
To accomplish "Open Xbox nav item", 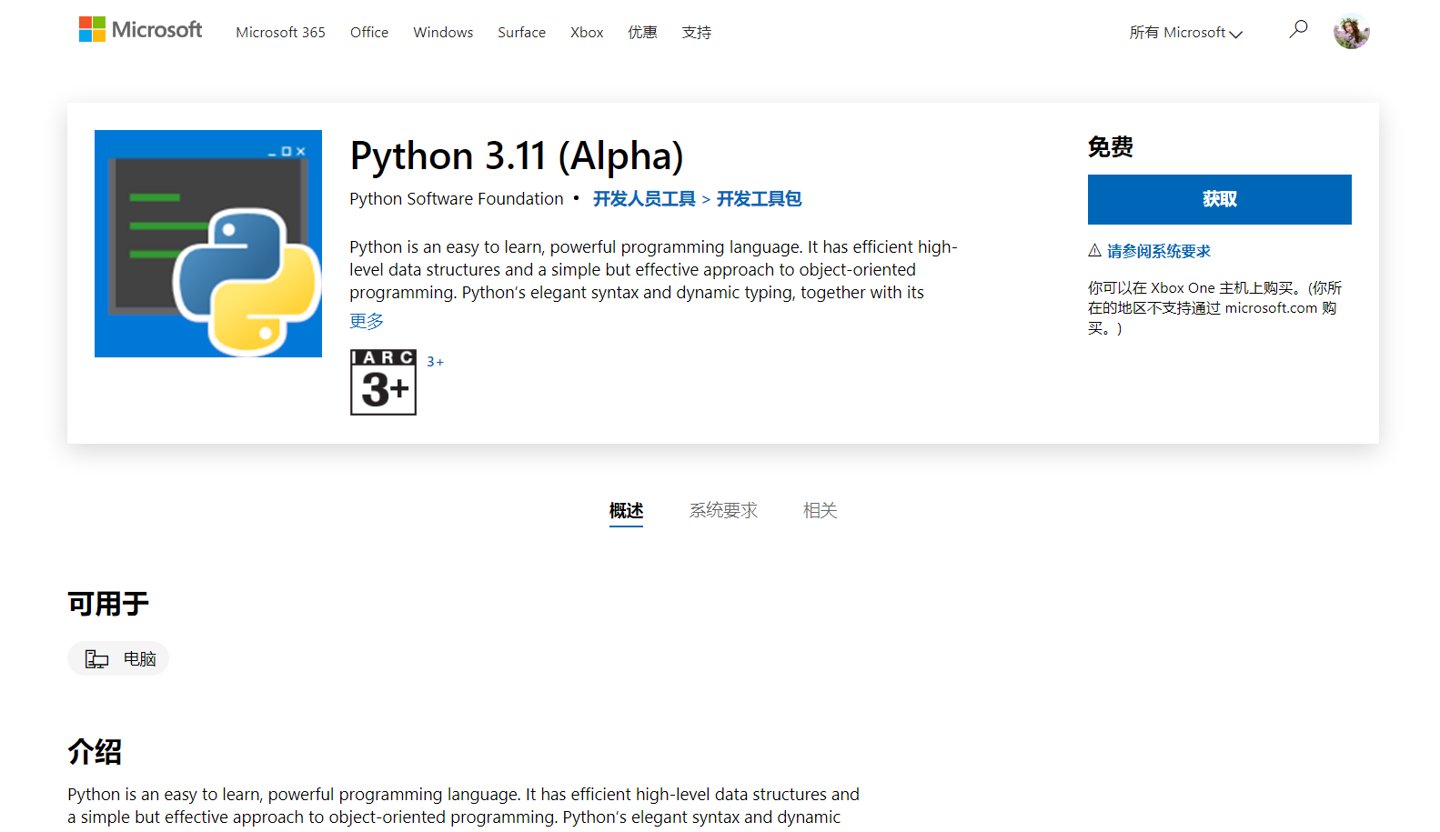I will [587, 32].
